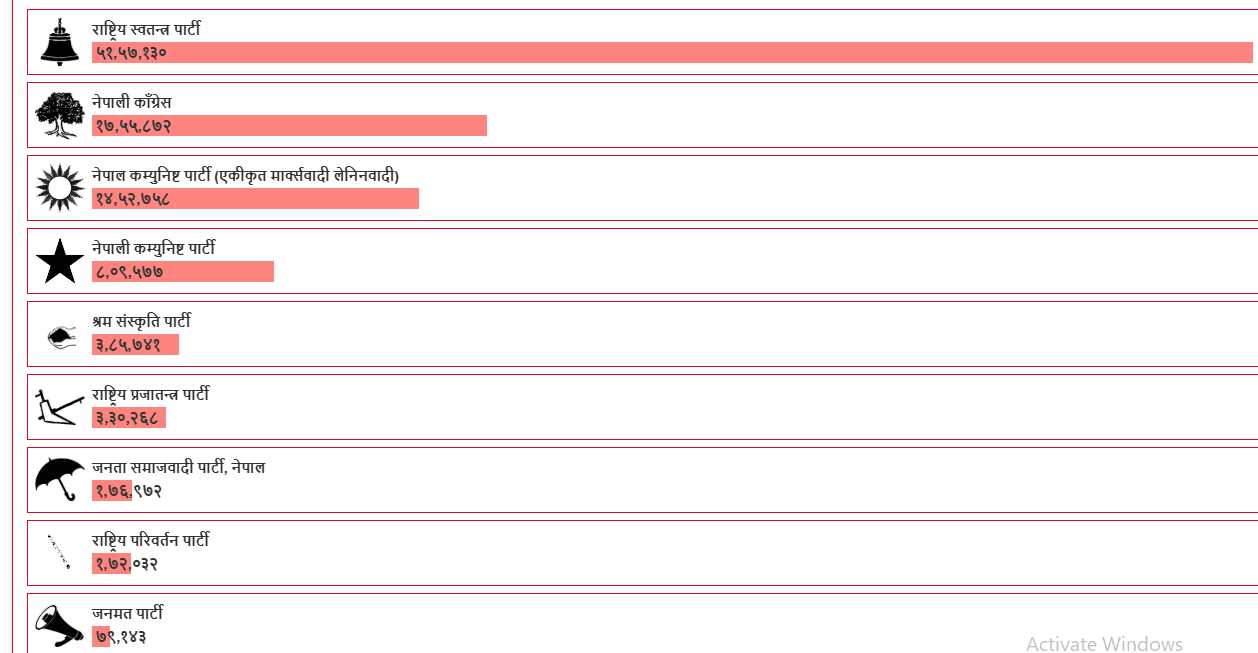Click जनता समाजवादी पार्टी, नेपाल name

click(179, 468)
